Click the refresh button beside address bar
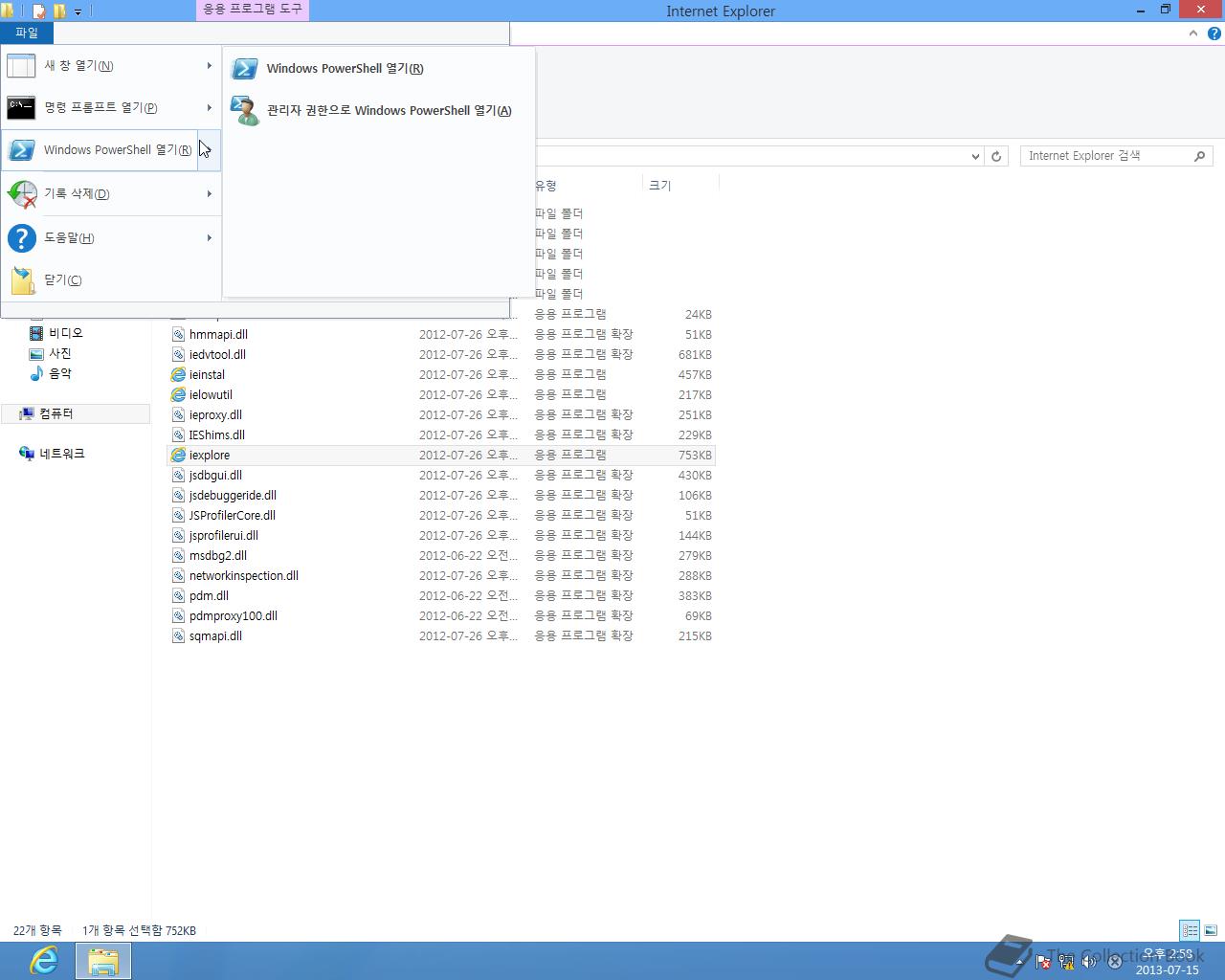This screenshot has height=980, width=1225. click(x=996, y=156)
